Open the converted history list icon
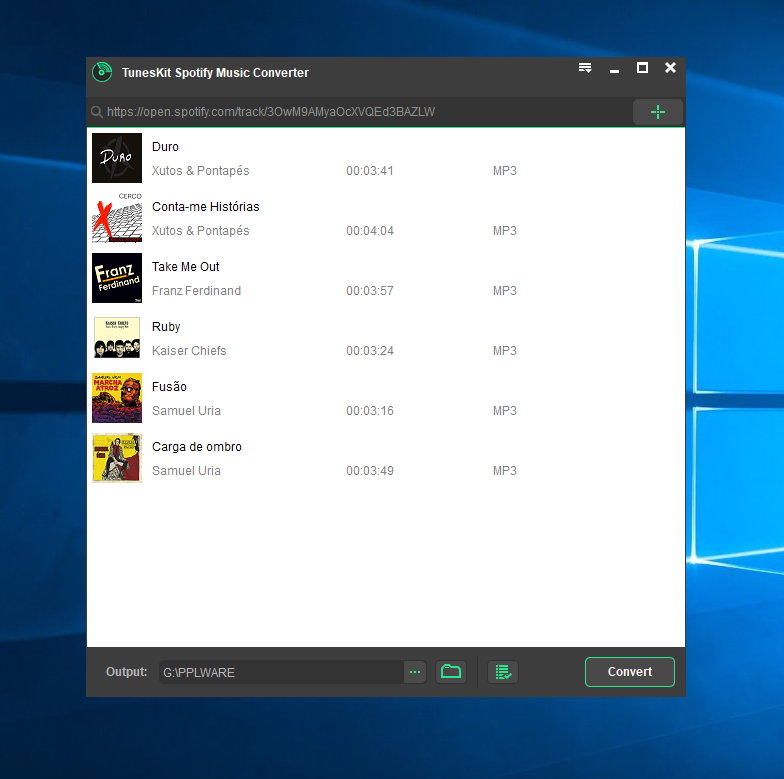This screenshot has height=779, width=784. click(x=503, y=672)
